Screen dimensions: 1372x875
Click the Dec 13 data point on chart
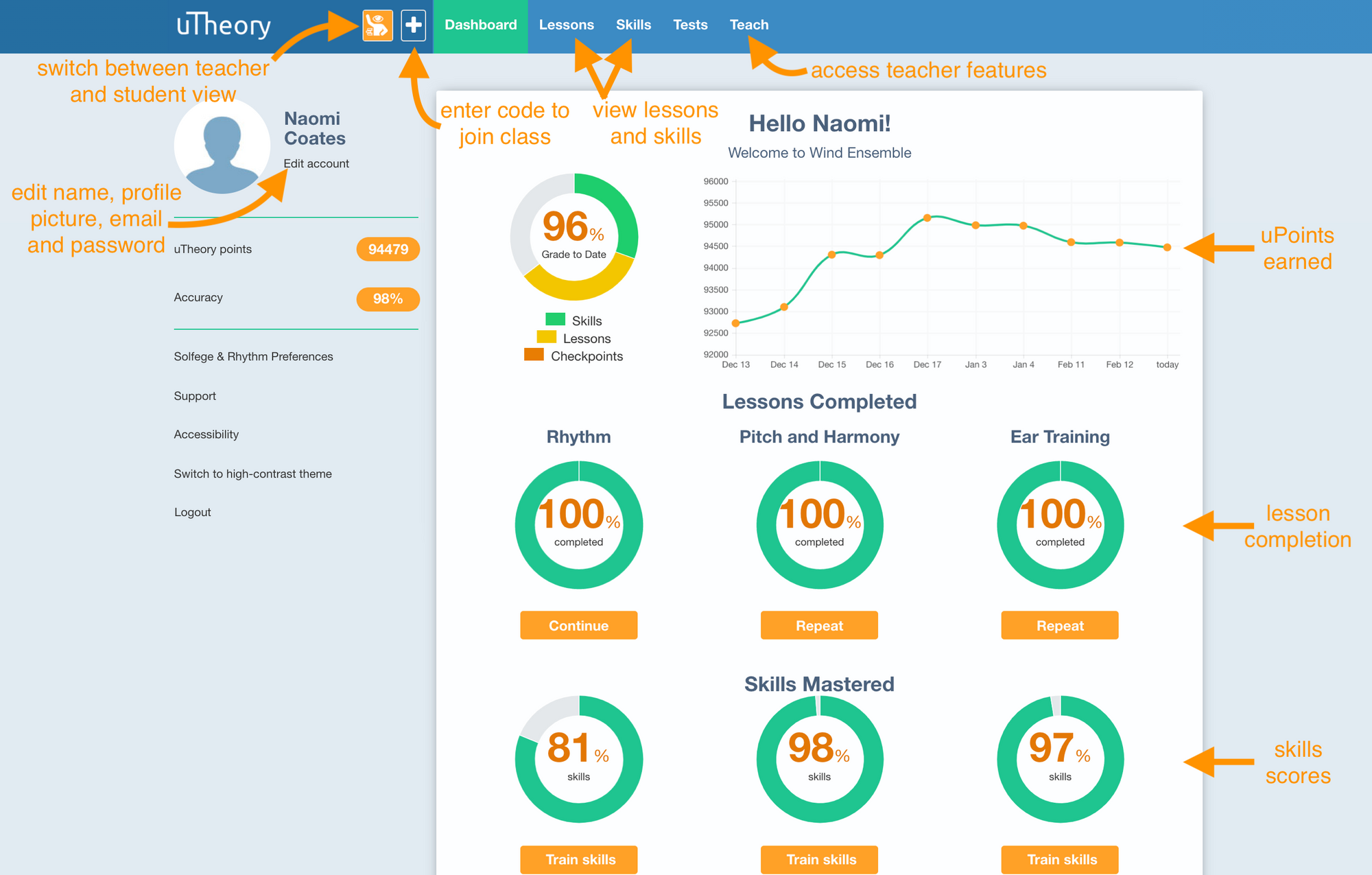[736, 323]
